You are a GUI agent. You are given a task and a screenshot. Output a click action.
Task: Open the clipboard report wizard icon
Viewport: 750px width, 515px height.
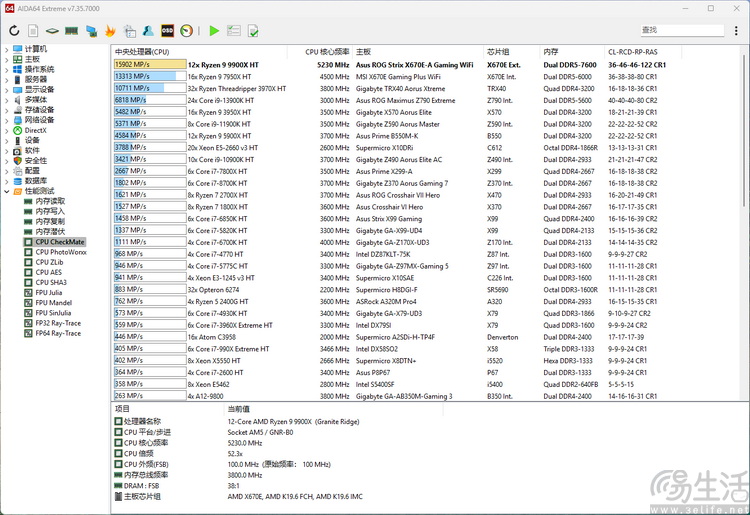130,31
